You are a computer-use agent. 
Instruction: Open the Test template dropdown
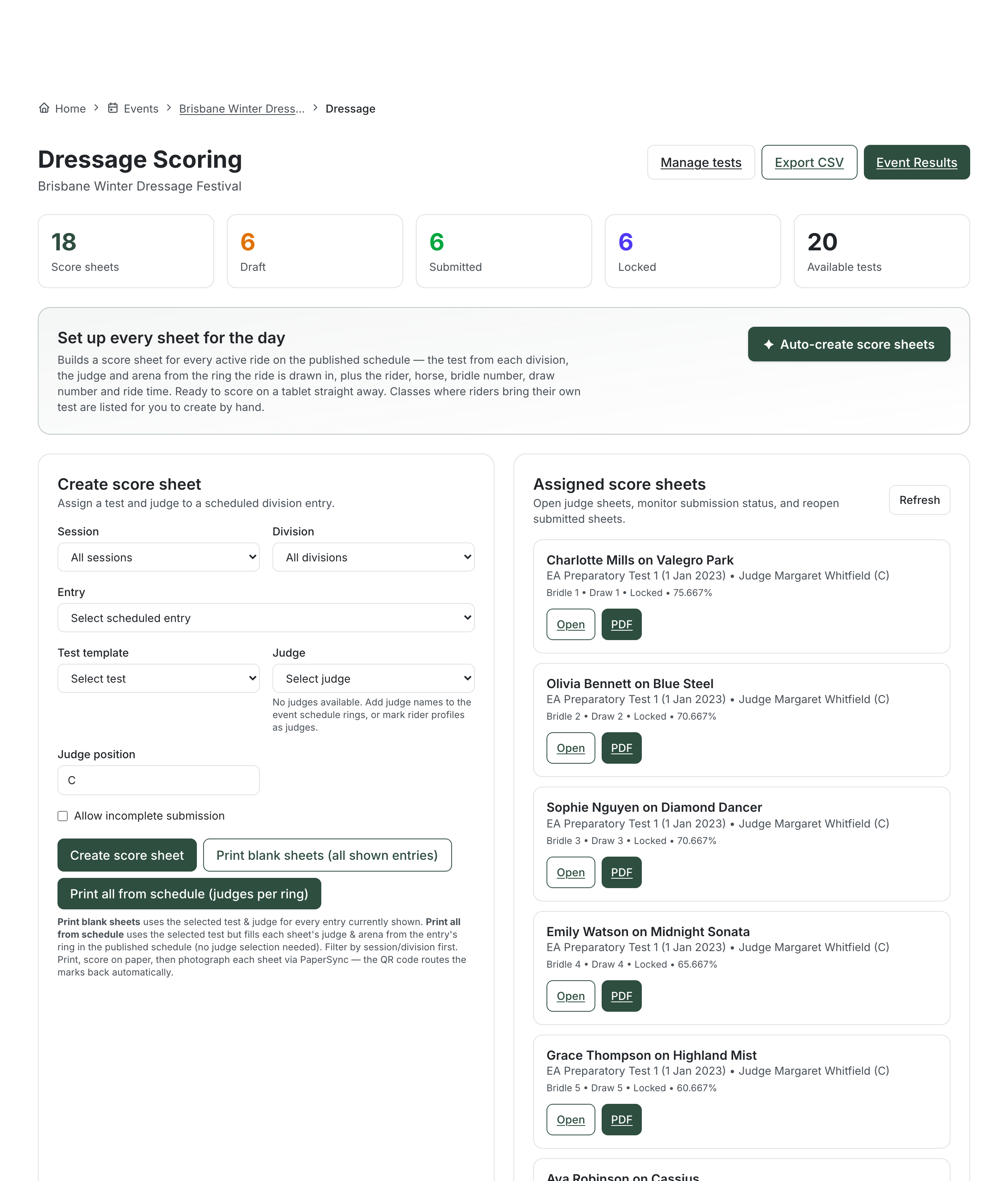[x=159, y=678]
